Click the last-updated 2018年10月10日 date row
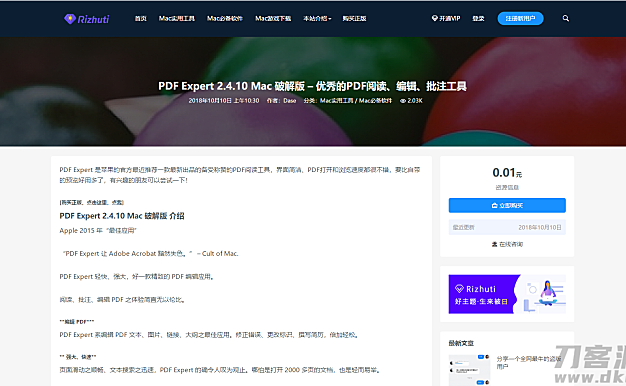626x386 pixels. [x=507, y=228]
